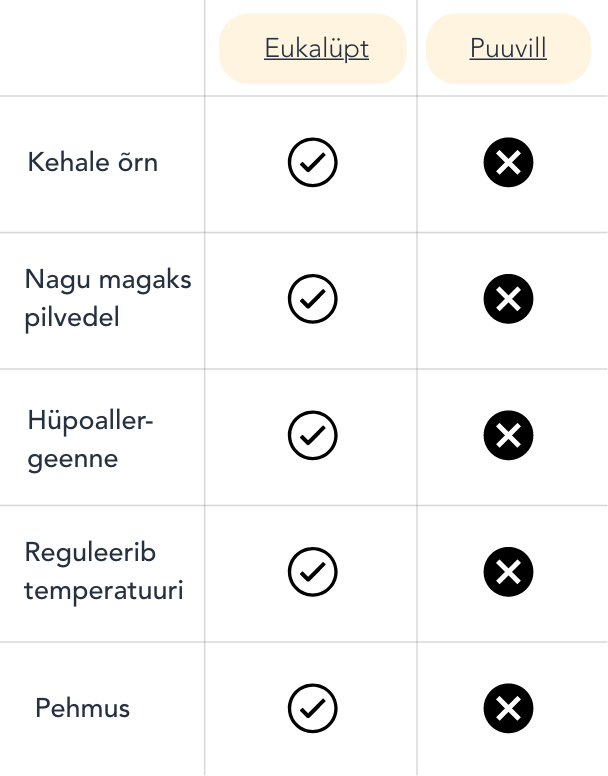Click the Eukalüpt checkmark for Hüpoallergeenne

313,436
